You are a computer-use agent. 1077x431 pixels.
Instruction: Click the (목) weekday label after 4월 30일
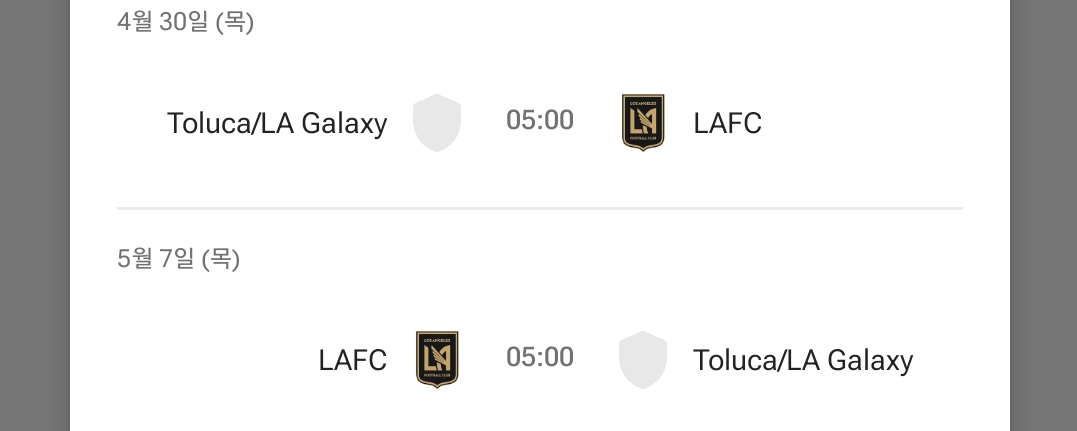[x=235, y=22]
